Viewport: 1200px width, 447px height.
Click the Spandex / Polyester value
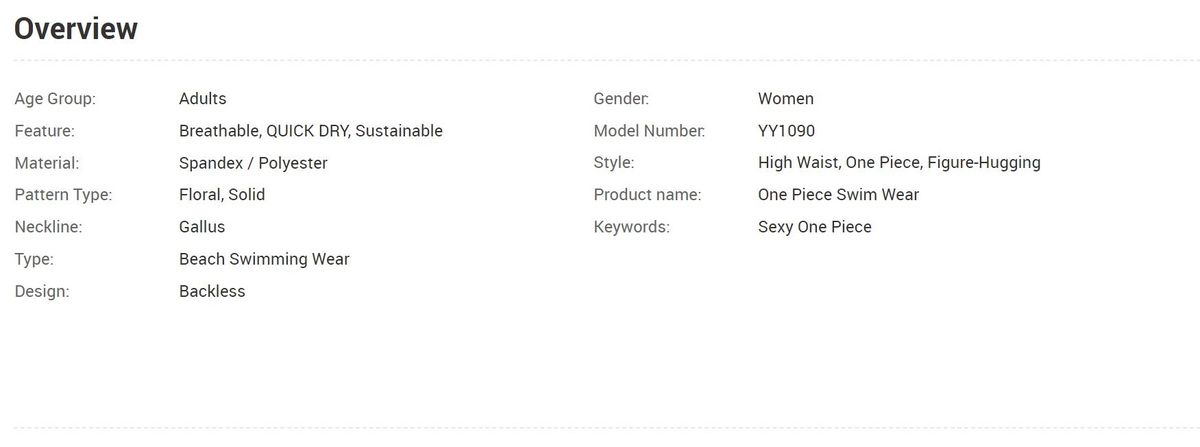click(x=253, y=163)
